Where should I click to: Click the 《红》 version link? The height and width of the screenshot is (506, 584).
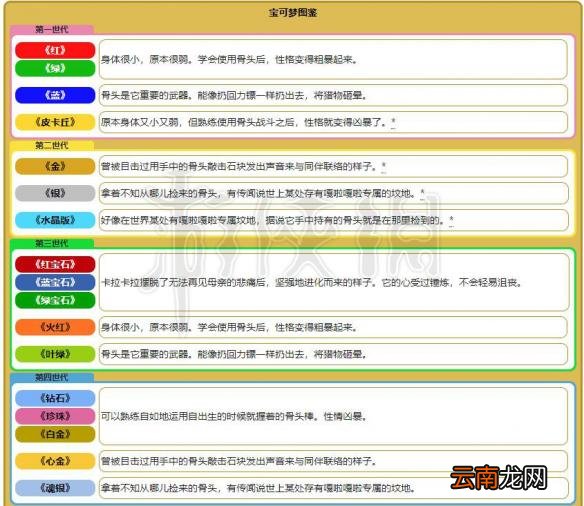pyautogui.click(x=55, y=50)
